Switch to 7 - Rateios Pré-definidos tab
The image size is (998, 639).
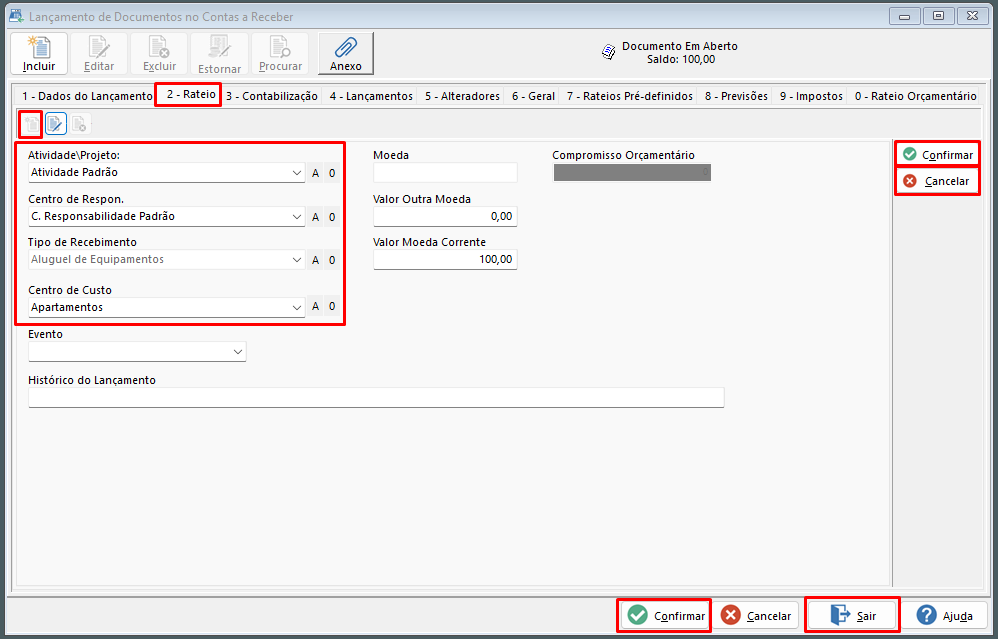click(629, 96)
